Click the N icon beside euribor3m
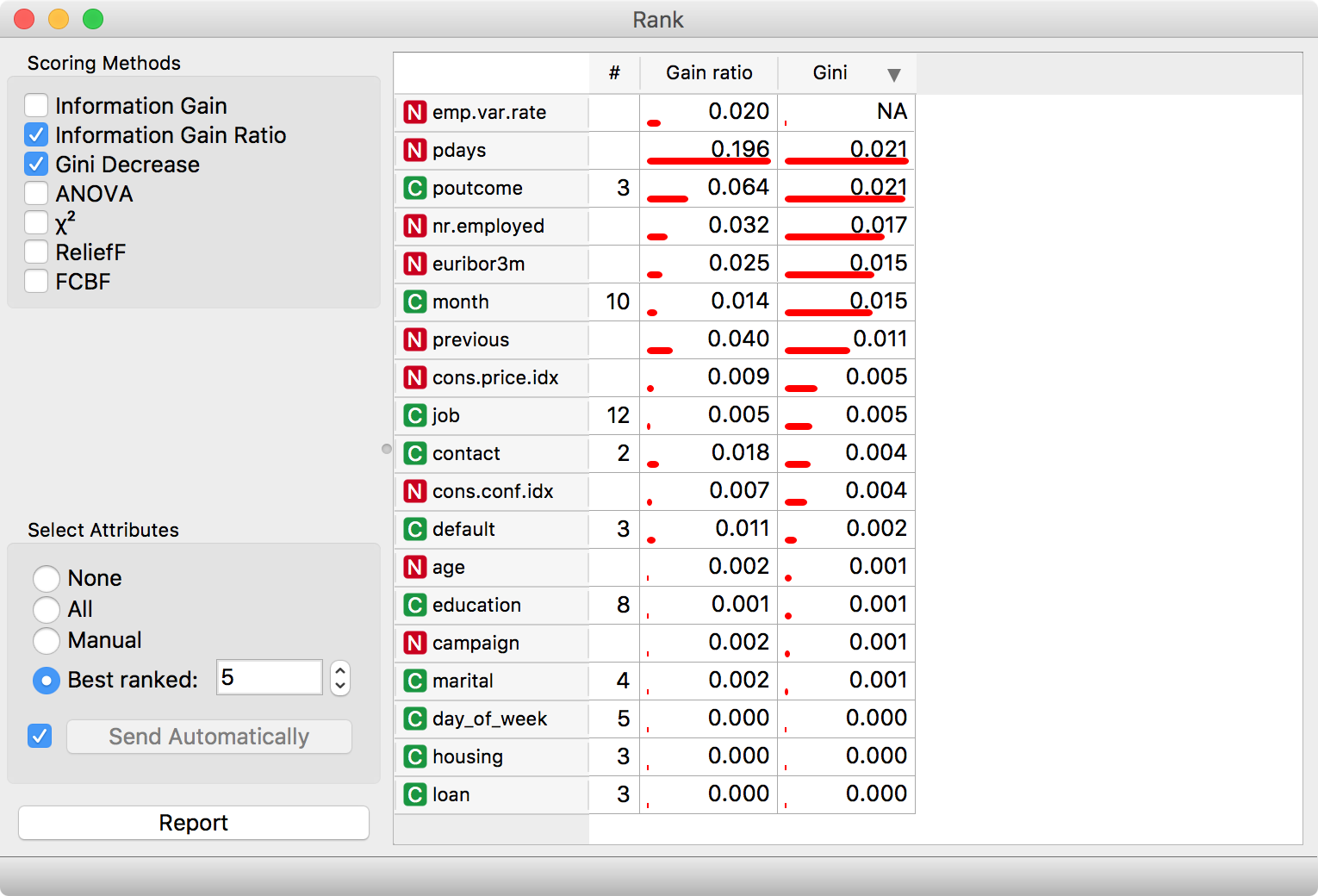The height and width of the screenshot is (896, 1318). pos(414,264)
